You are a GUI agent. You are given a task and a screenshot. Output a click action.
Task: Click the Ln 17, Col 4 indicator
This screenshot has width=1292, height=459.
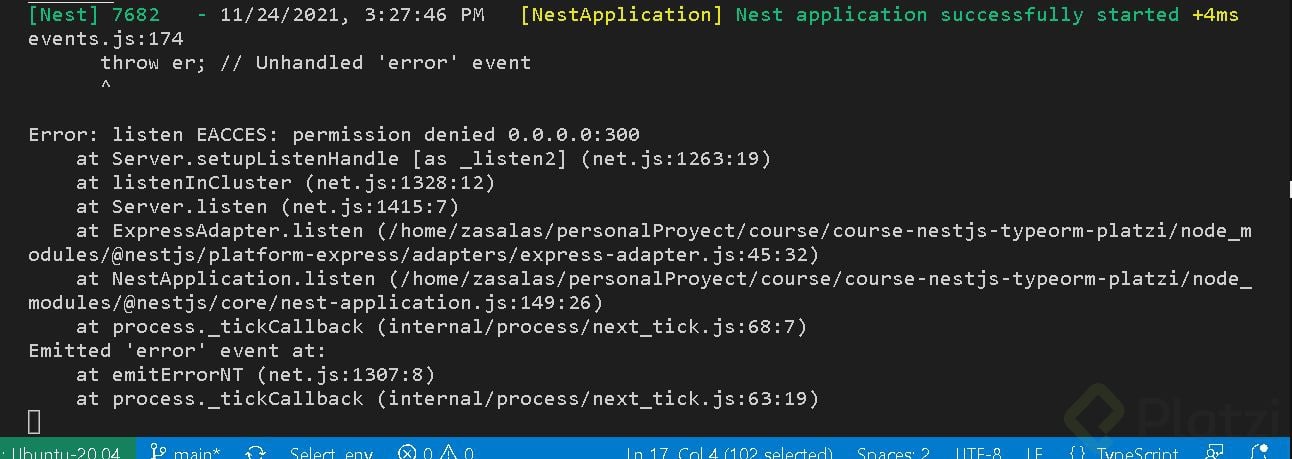click(729, 453)
